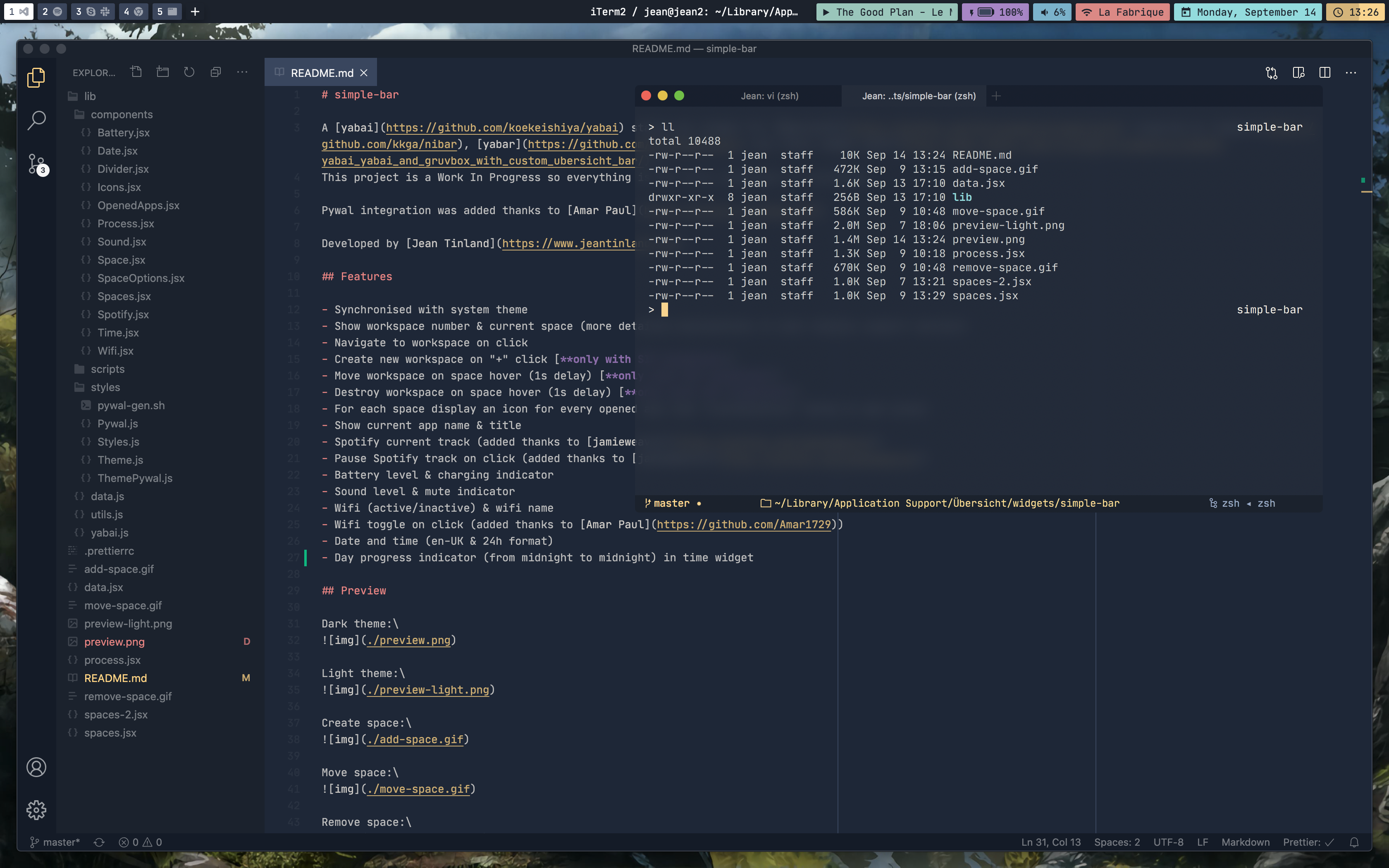Click the New File icon in explorer

136,72
